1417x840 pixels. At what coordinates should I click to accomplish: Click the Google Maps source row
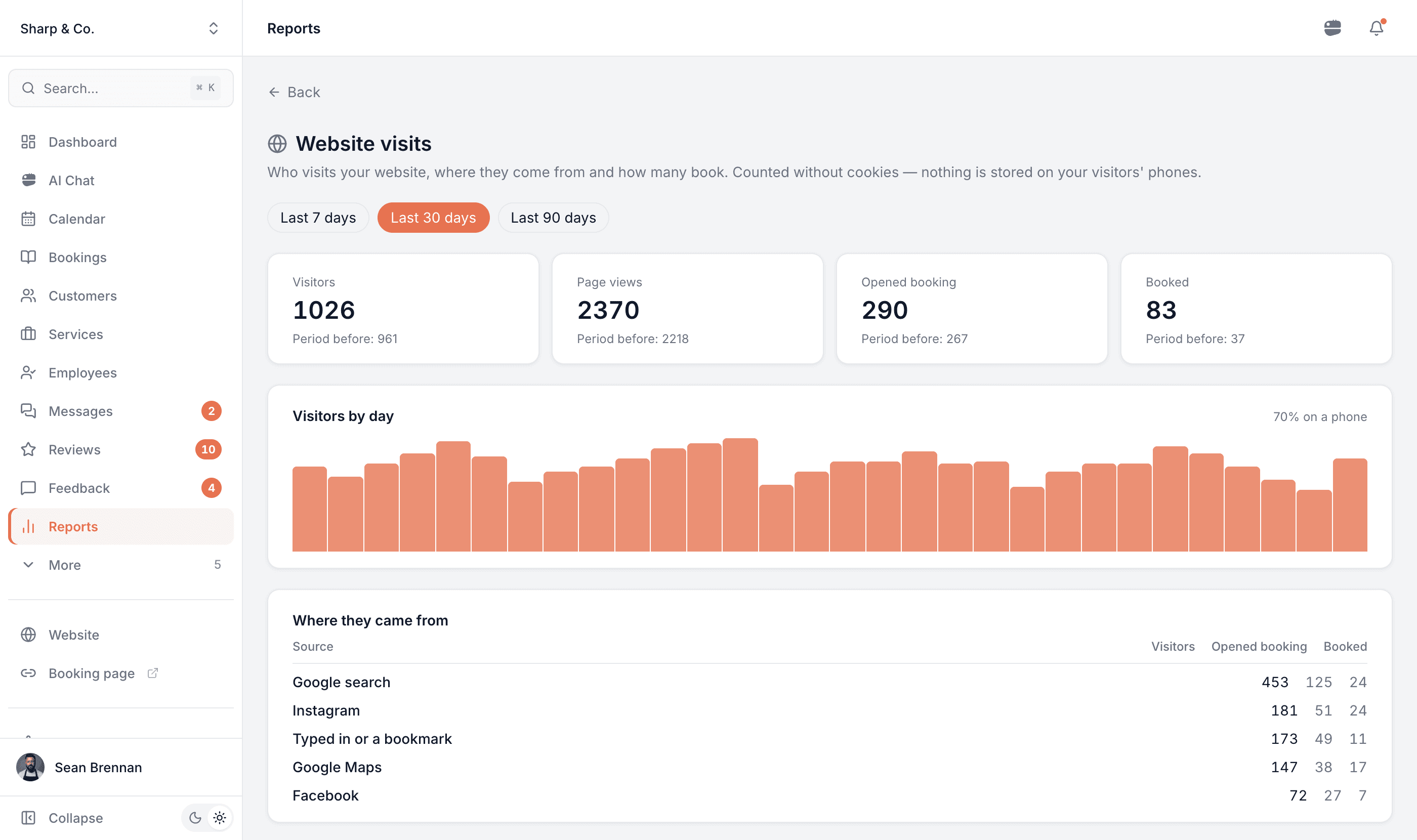point(829,768)
